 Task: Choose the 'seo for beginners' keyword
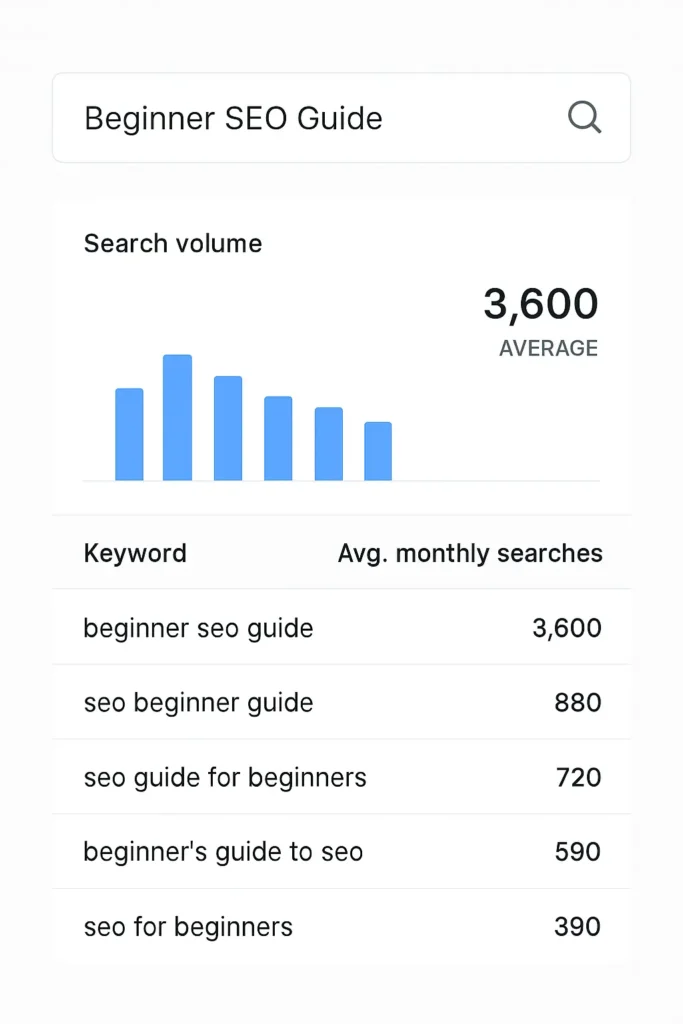188,927
